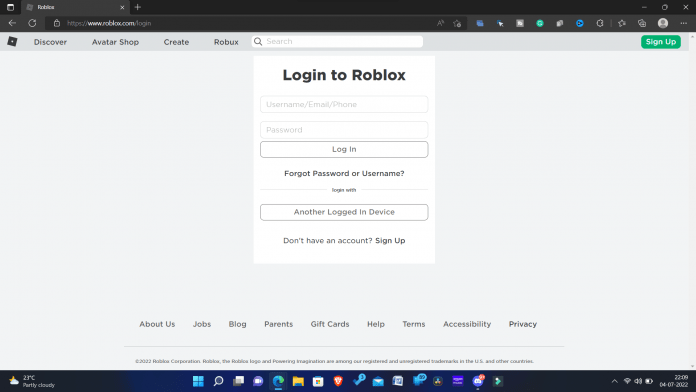
Task: Open Robux in Roblox navbar
Action: pos(226,42)
